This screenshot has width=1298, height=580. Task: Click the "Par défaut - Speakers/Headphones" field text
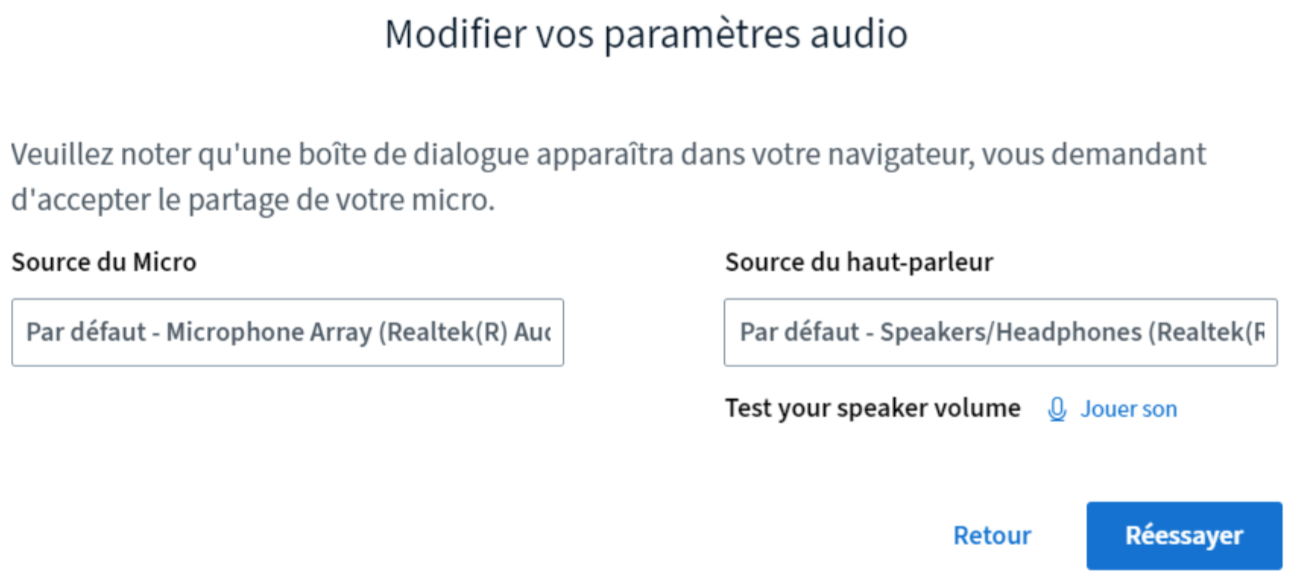(1000, 332)
